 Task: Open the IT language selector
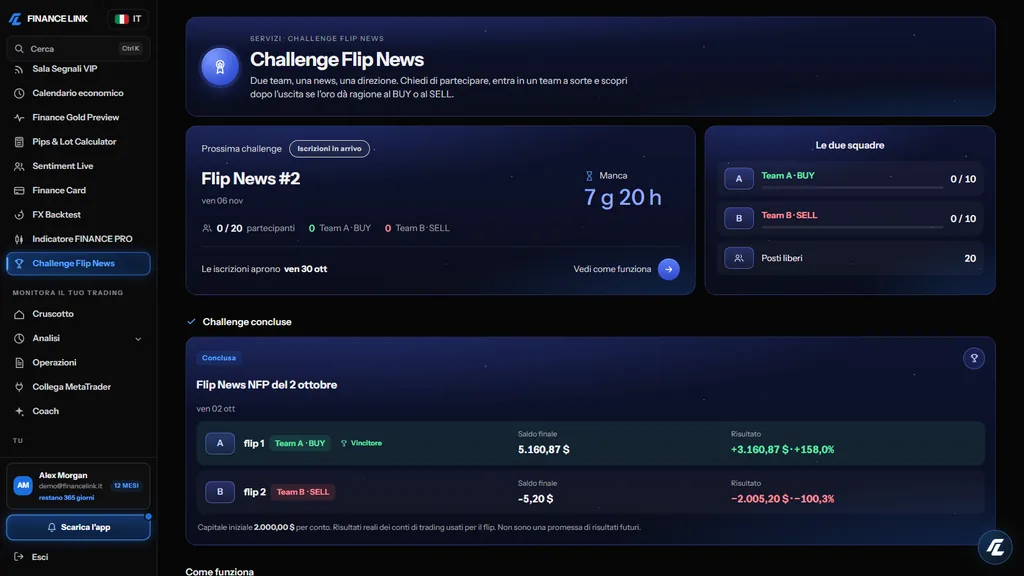click(128, 19)
